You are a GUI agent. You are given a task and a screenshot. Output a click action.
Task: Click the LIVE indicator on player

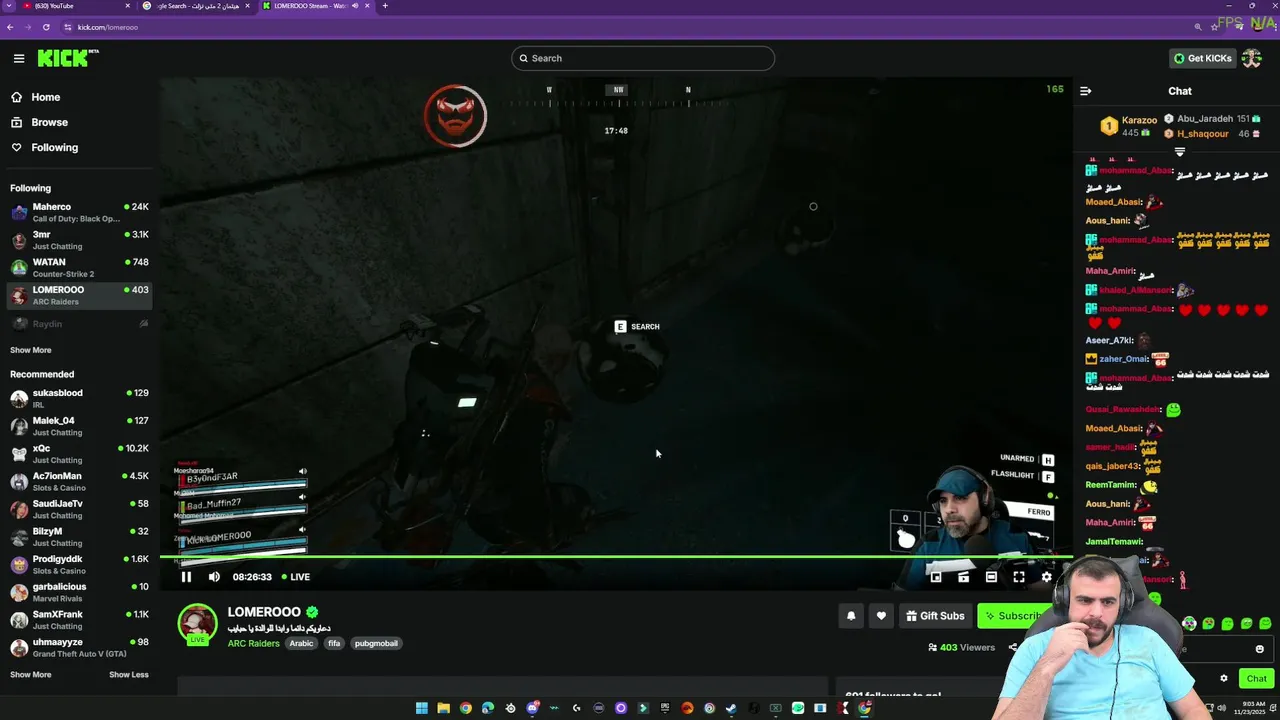point(296,577)
